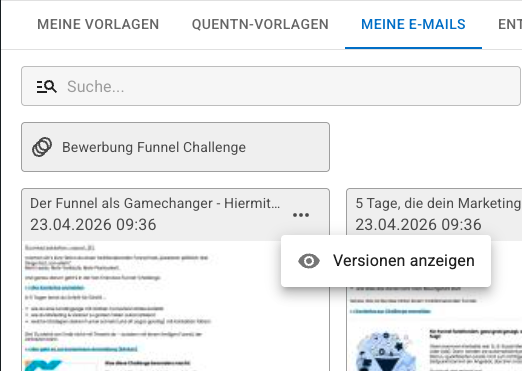Open the partially visible ENT tab
Viewport: 522px width, 371px height.
tap(510, 24)
